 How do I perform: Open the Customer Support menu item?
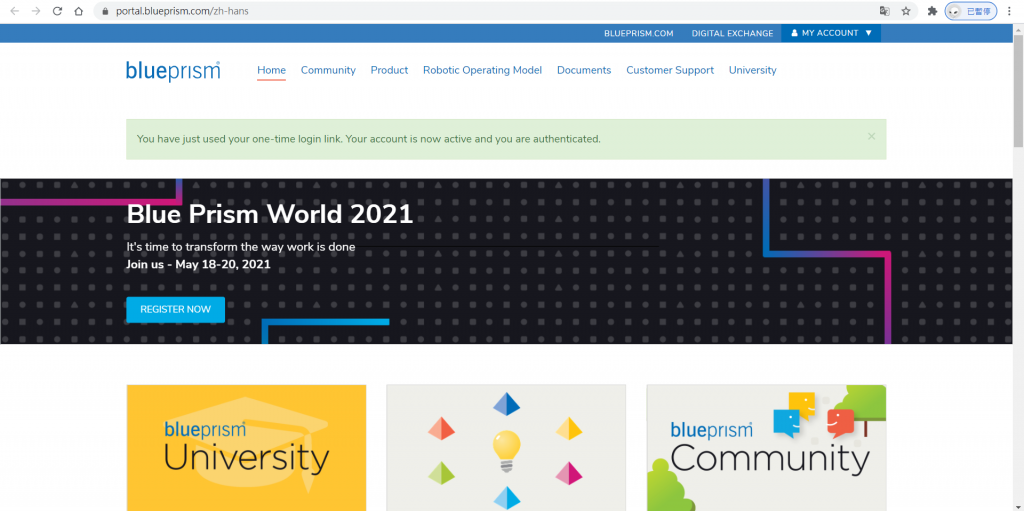pos(670,70)
